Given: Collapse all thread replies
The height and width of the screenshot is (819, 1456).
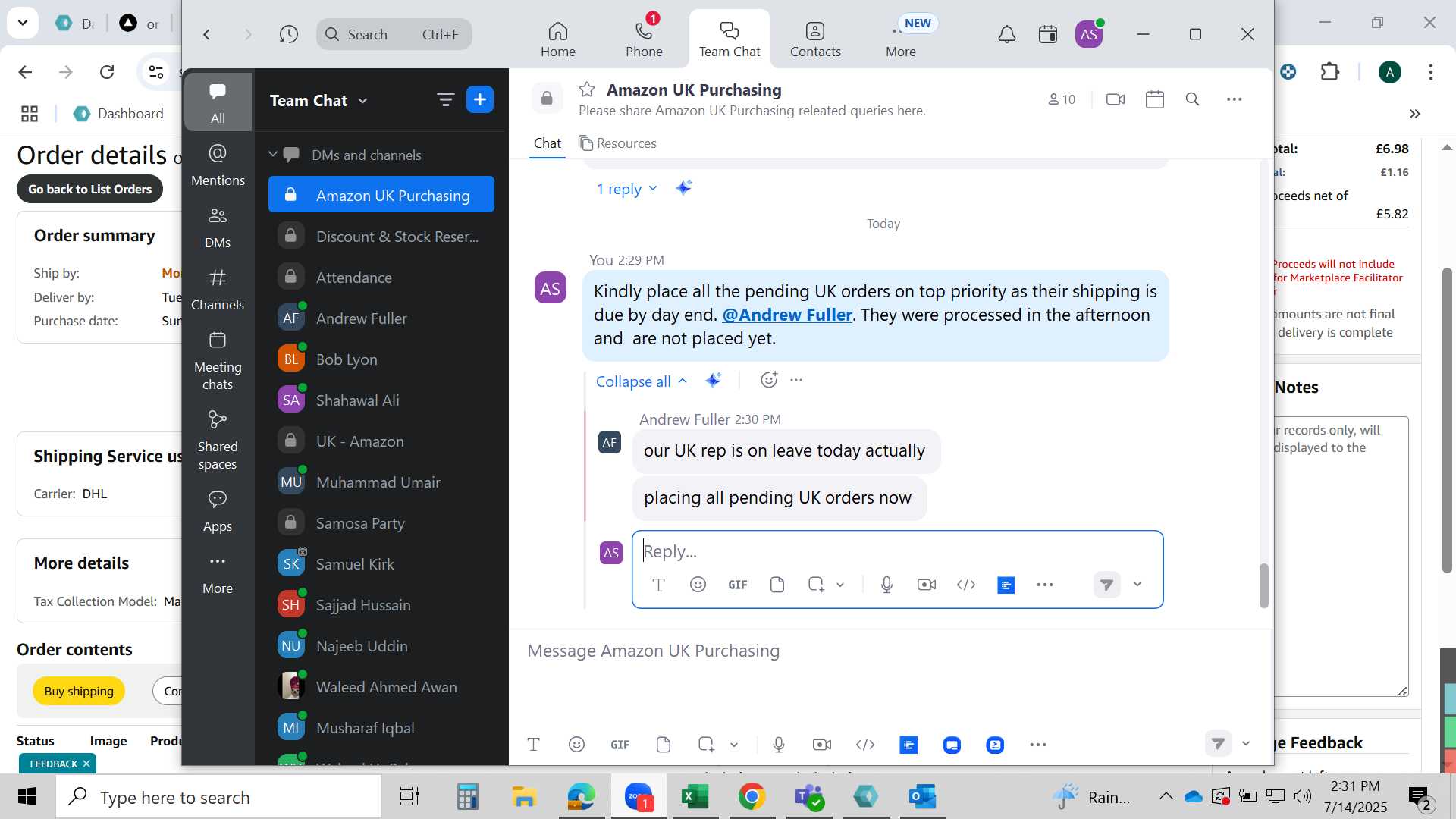Looking at the screenshot, I should (641, 381).
